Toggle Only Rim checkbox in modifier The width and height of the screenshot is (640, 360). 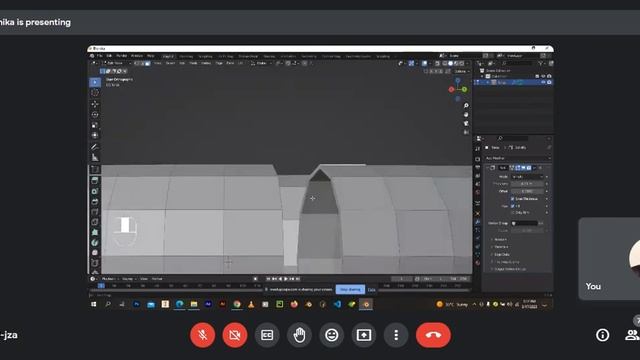tap(513, 213)
